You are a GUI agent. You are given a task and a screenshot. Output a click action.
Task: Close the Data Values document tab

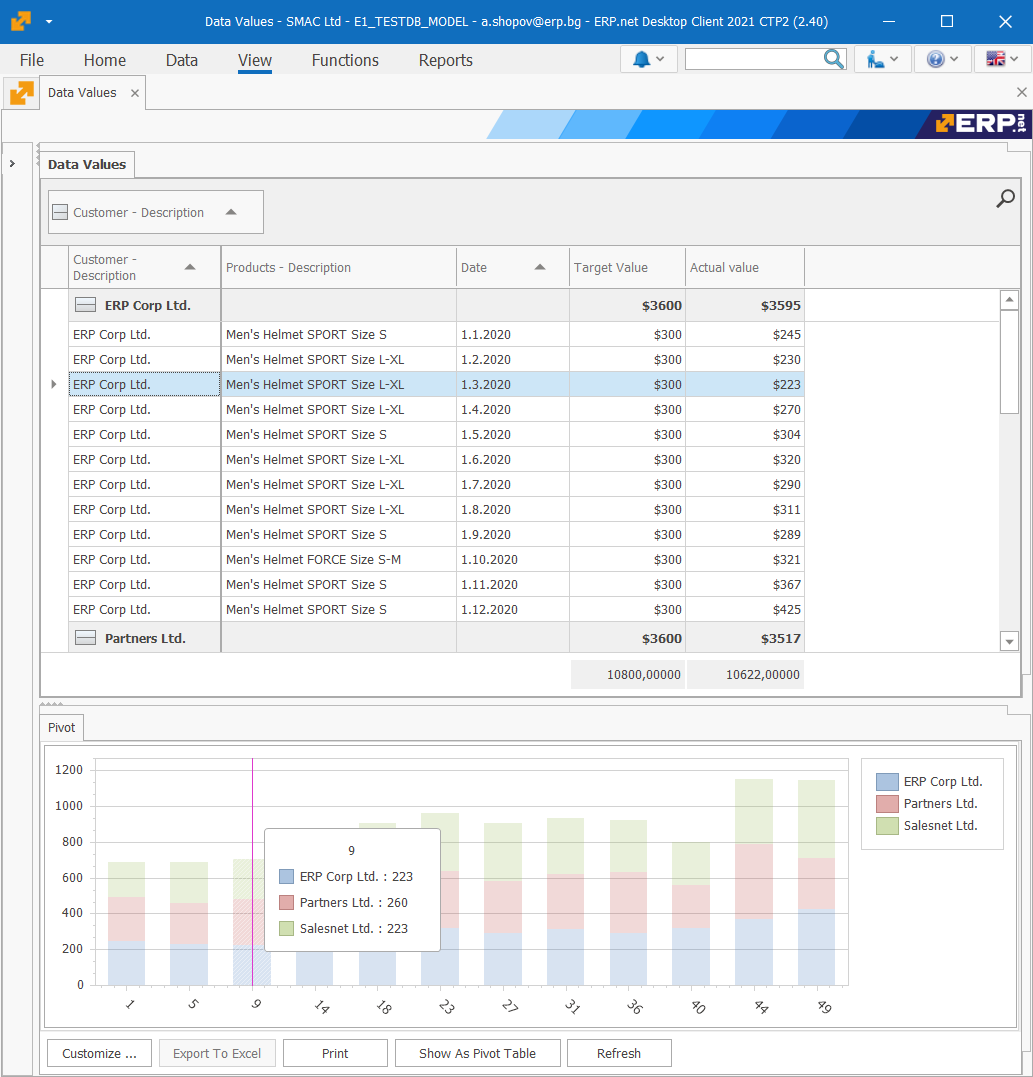[135, 93]
